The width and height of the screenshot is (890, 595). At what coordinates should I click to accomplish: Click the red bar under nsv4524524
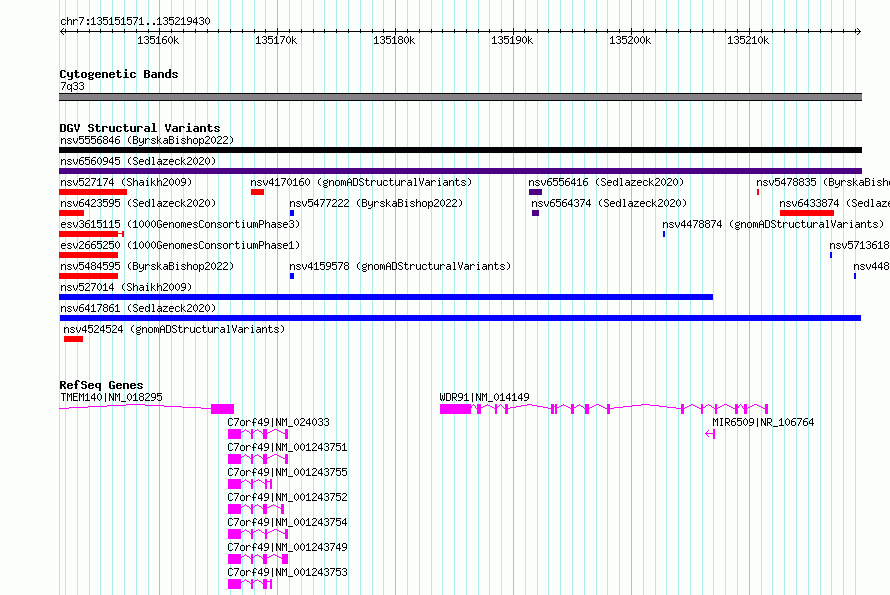(x=73, y=339)
